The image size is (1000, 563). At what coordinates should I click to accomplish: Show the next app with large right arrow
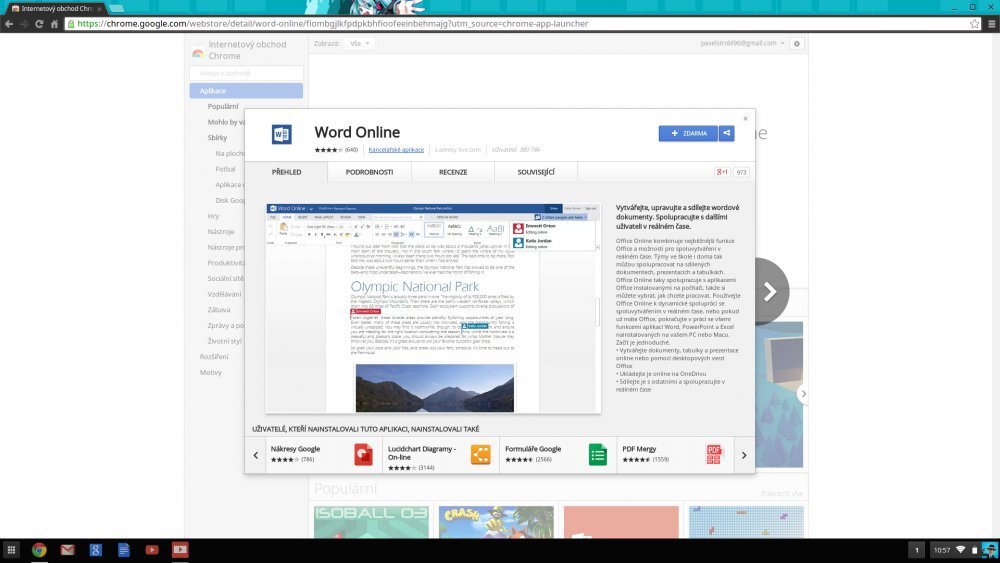point(770,291)
